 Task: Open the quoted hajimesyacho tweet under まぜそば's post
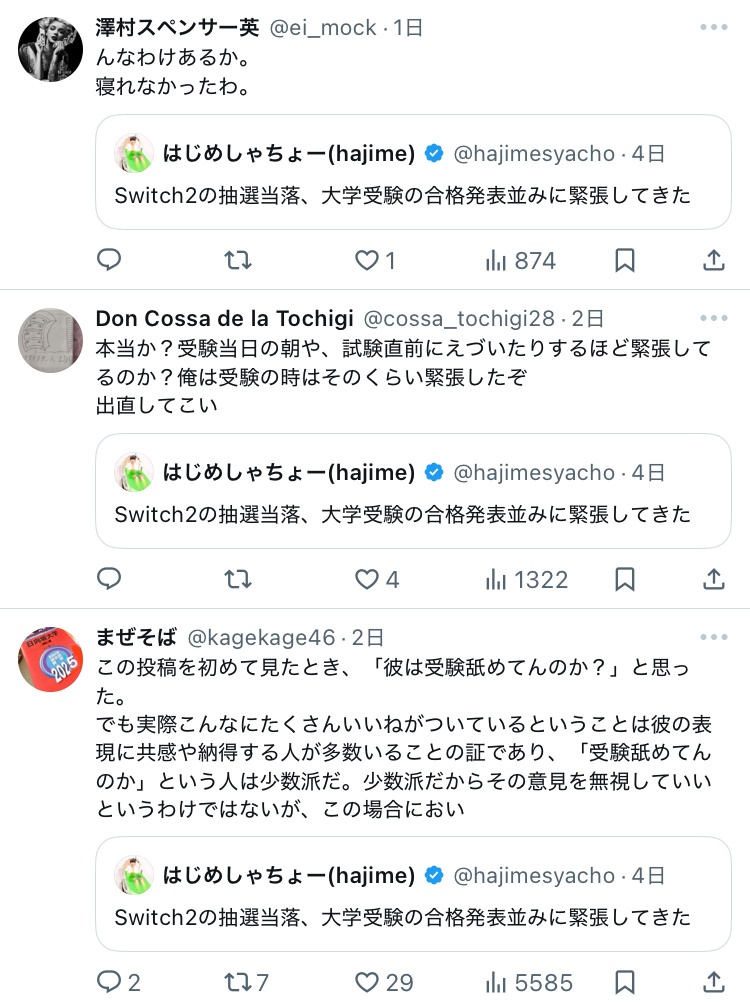coord(413,894)
